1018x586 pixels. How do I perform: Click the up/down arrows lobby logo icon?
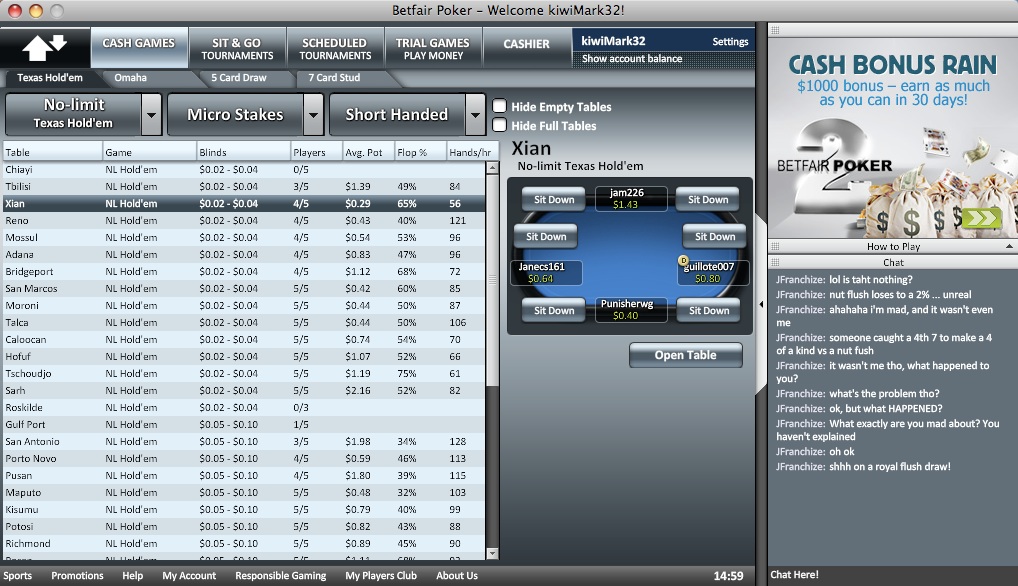pyautogui.click(x=44, y=47)
